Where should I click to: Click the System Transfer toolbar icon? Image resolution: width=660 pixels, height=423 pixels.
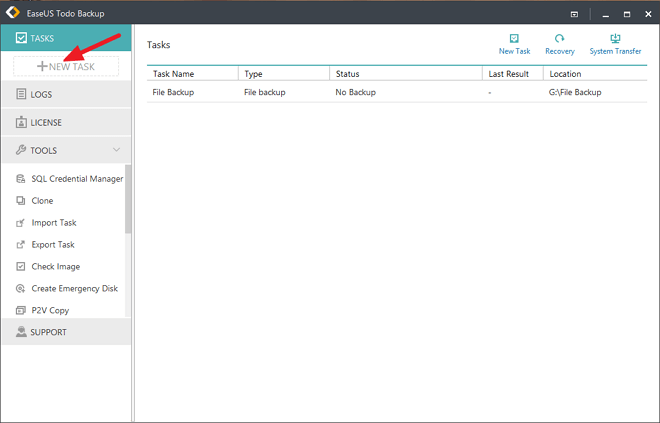click(615, 39)
